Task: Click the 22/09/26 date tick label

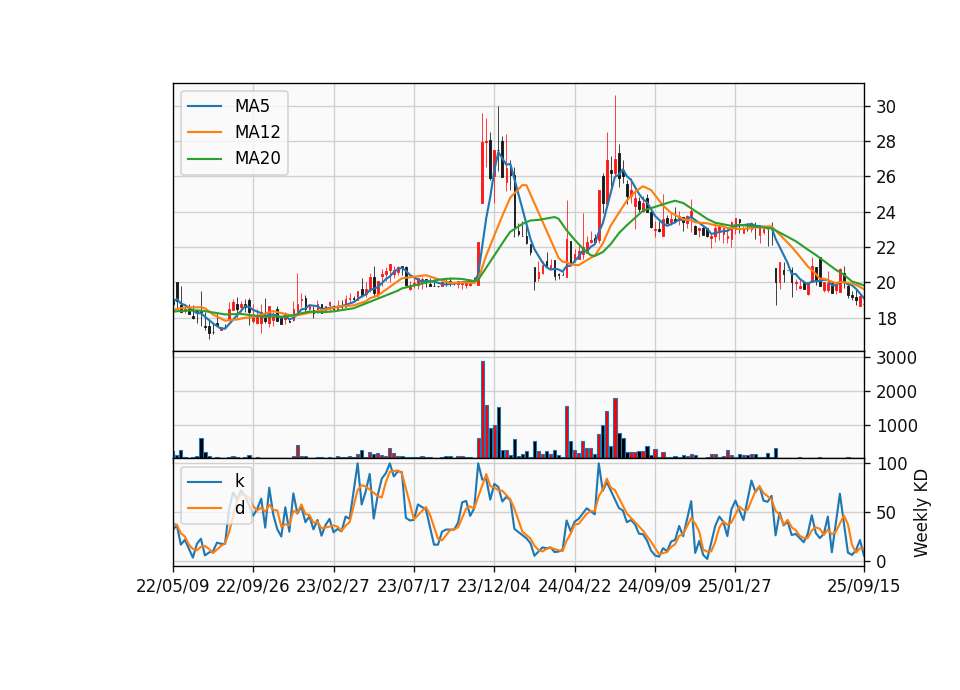Action: click(x=253, y=586)
